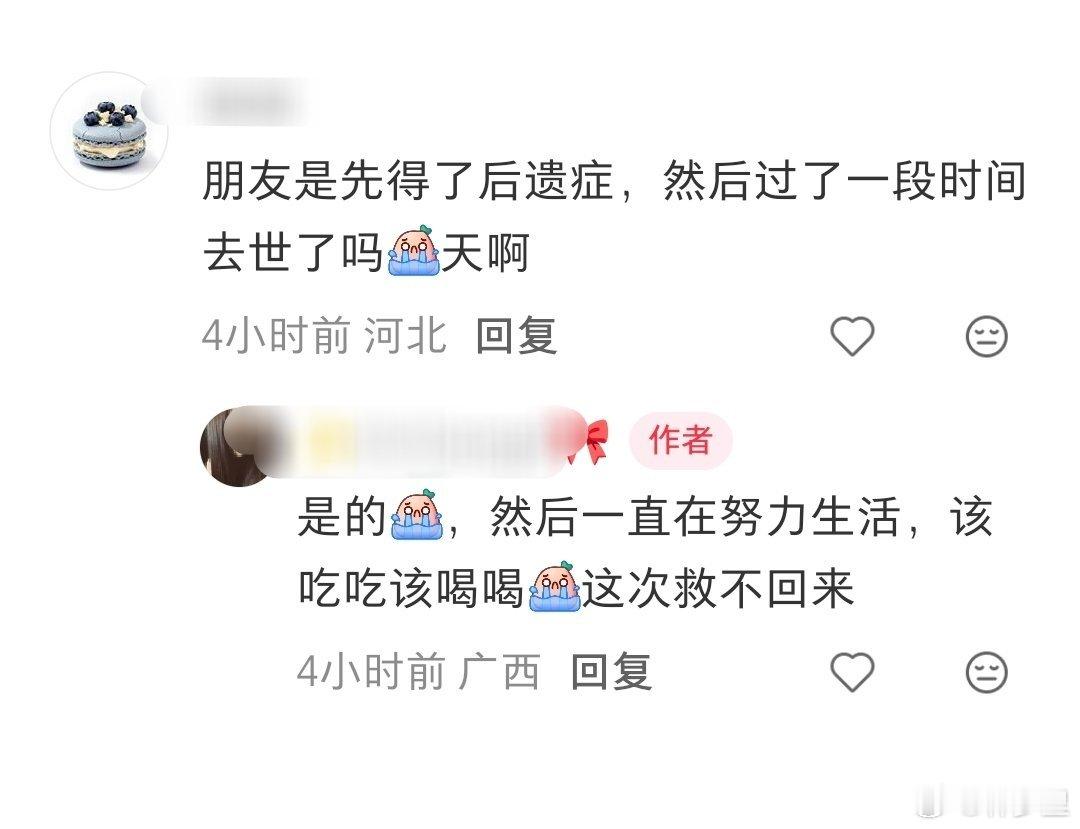Click the 4小时前 广西 timestamp
The image size is (1080, 829).
(419, 672)
